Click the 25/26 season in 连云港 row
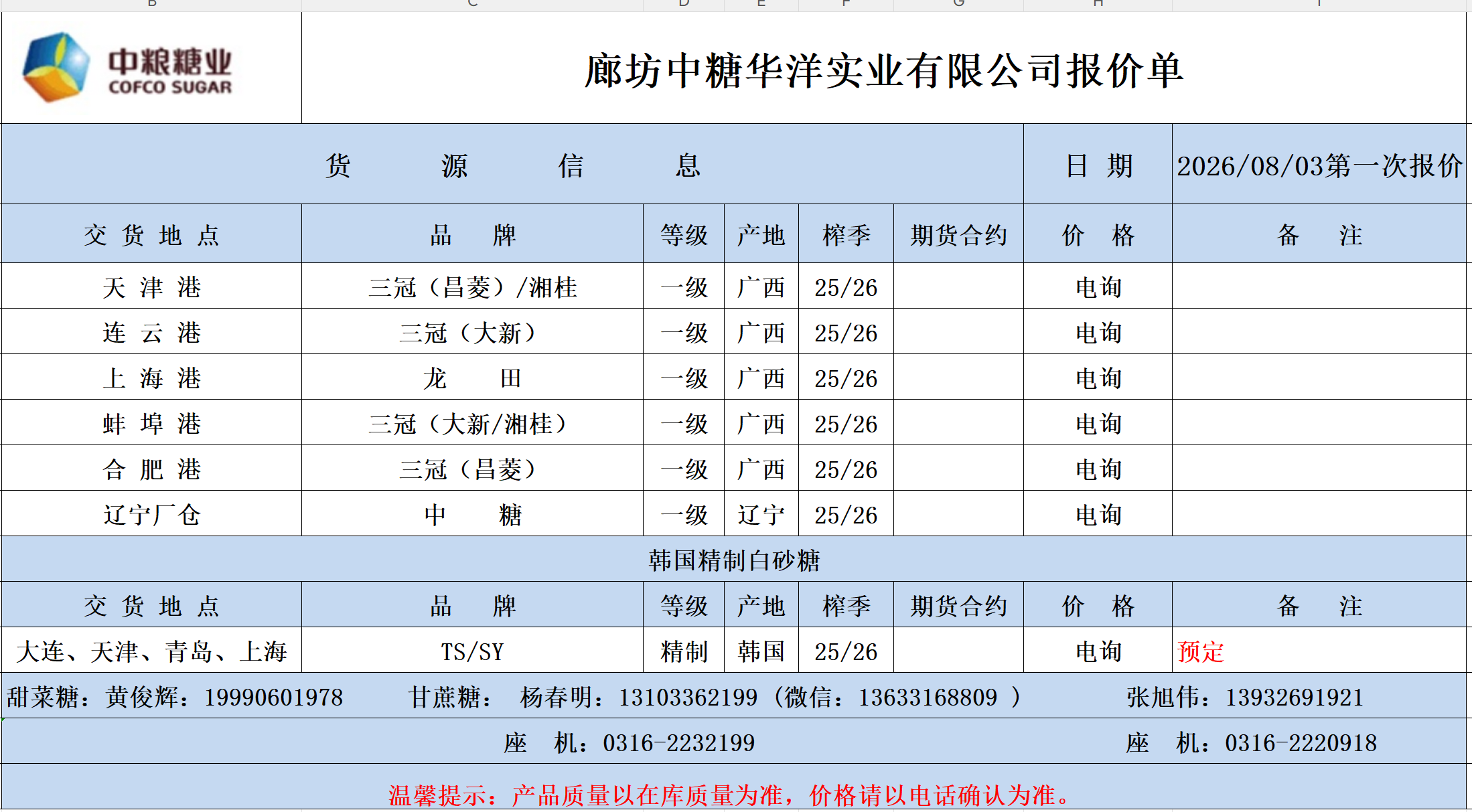The image size is (1472, 812). coord(846,332)
